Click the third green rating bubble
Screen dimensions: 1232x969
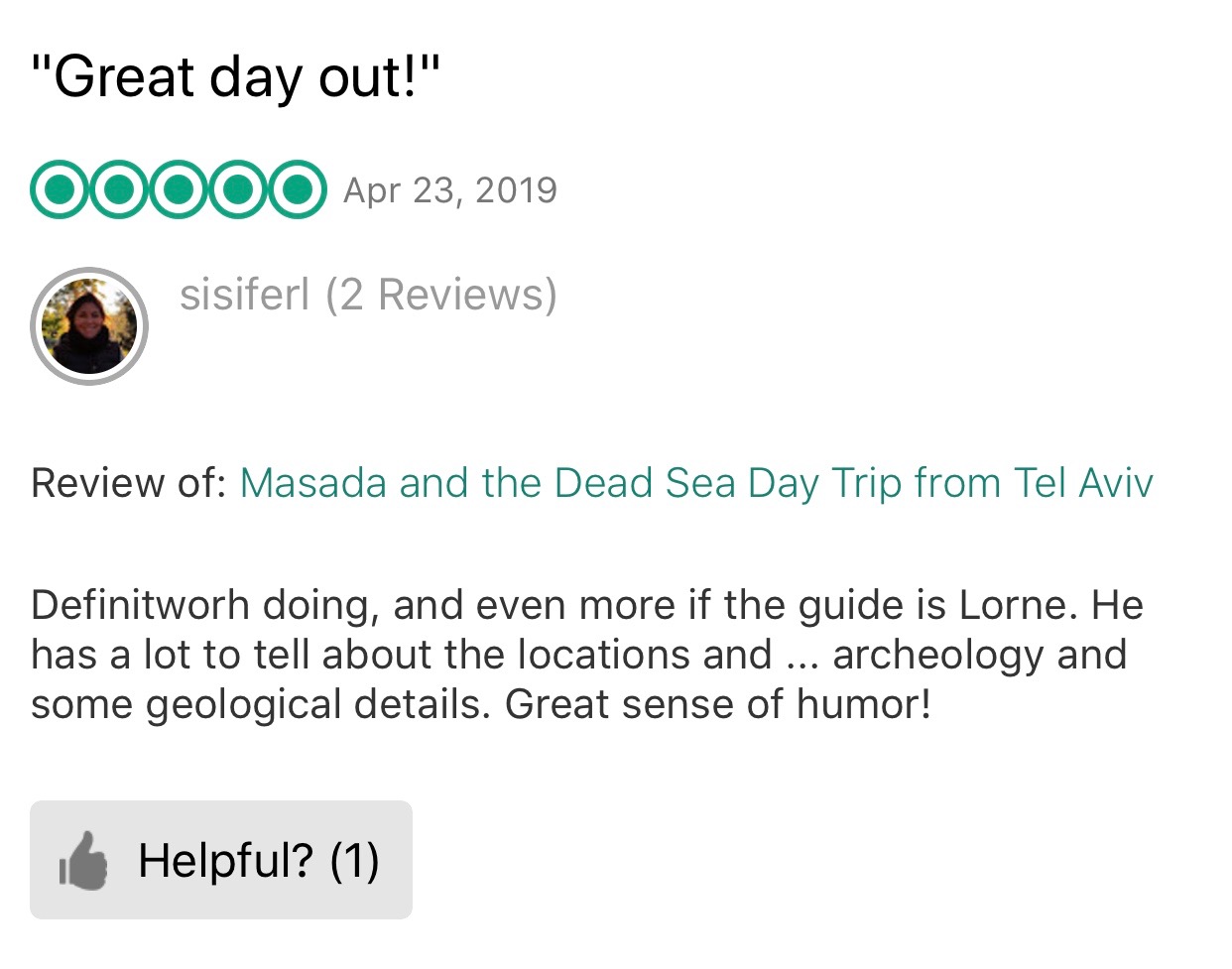(179, 188)
